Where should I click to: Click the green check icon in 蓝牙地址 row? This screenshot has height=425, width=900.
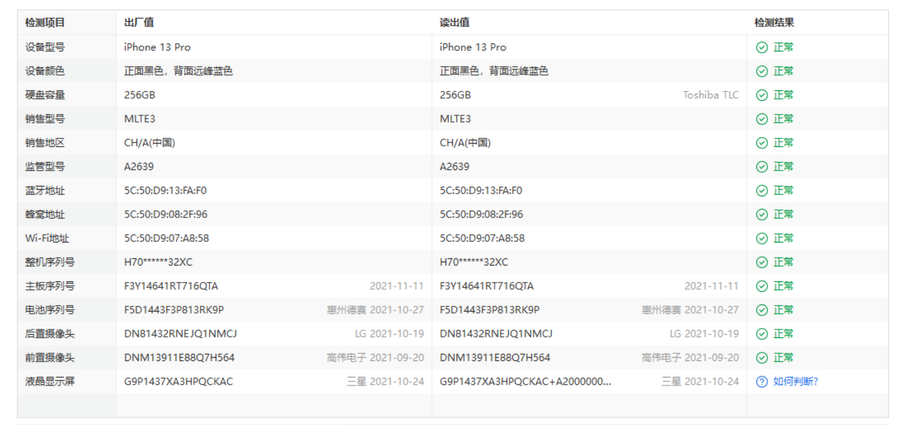(x=762, y=191)
